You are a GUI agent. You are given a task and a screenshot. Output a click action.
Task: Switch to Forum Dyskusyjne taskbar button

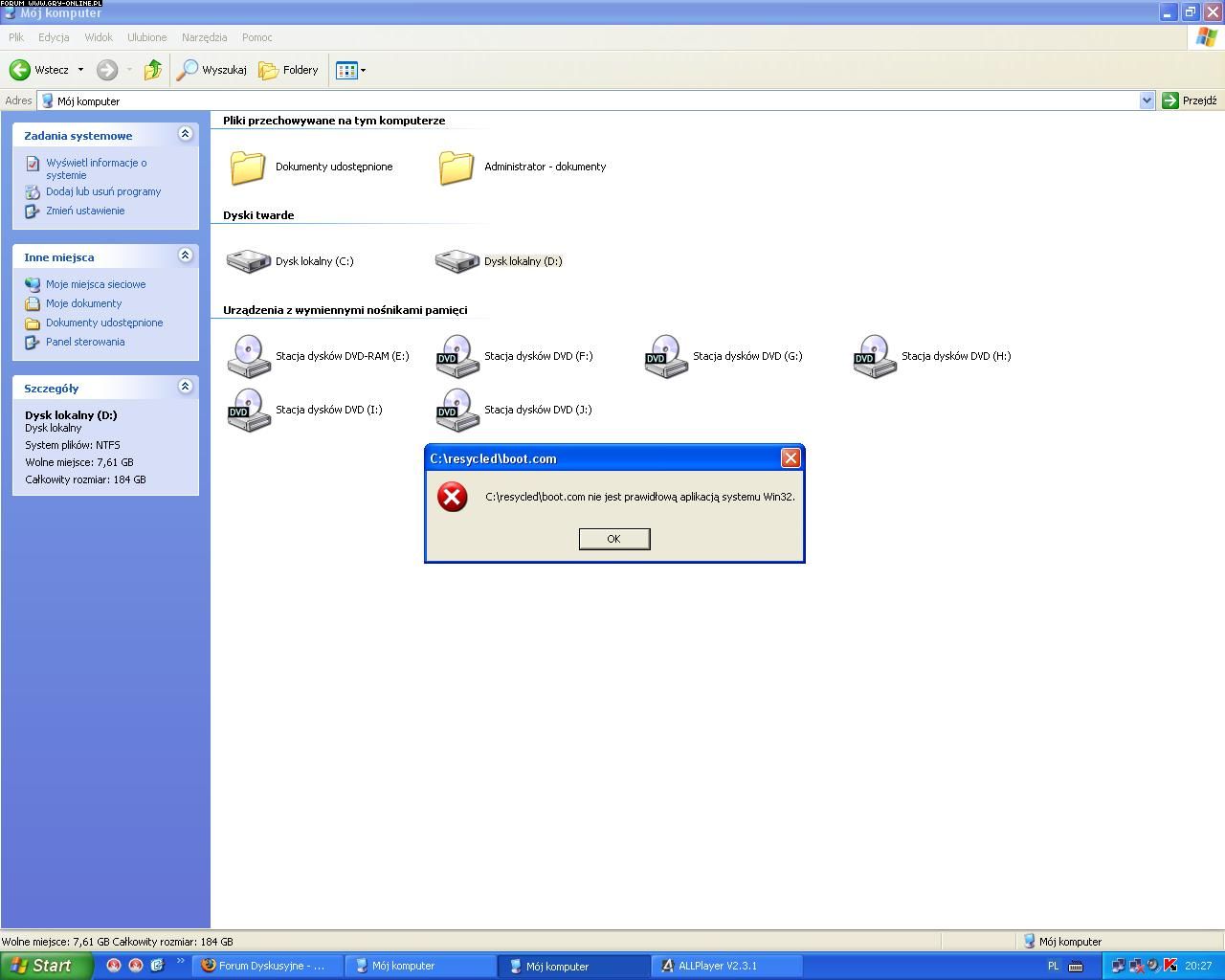268,966
